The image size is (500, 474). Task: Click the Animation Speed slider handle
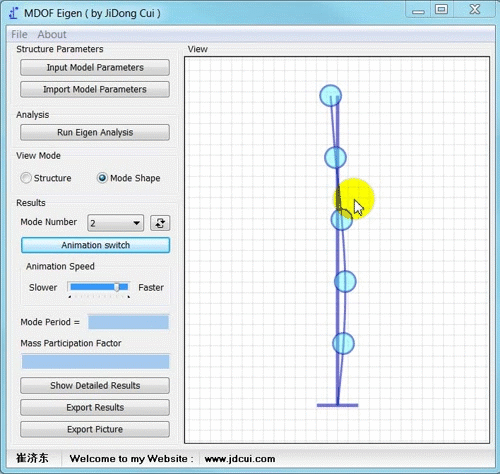[x=117, y=287]
